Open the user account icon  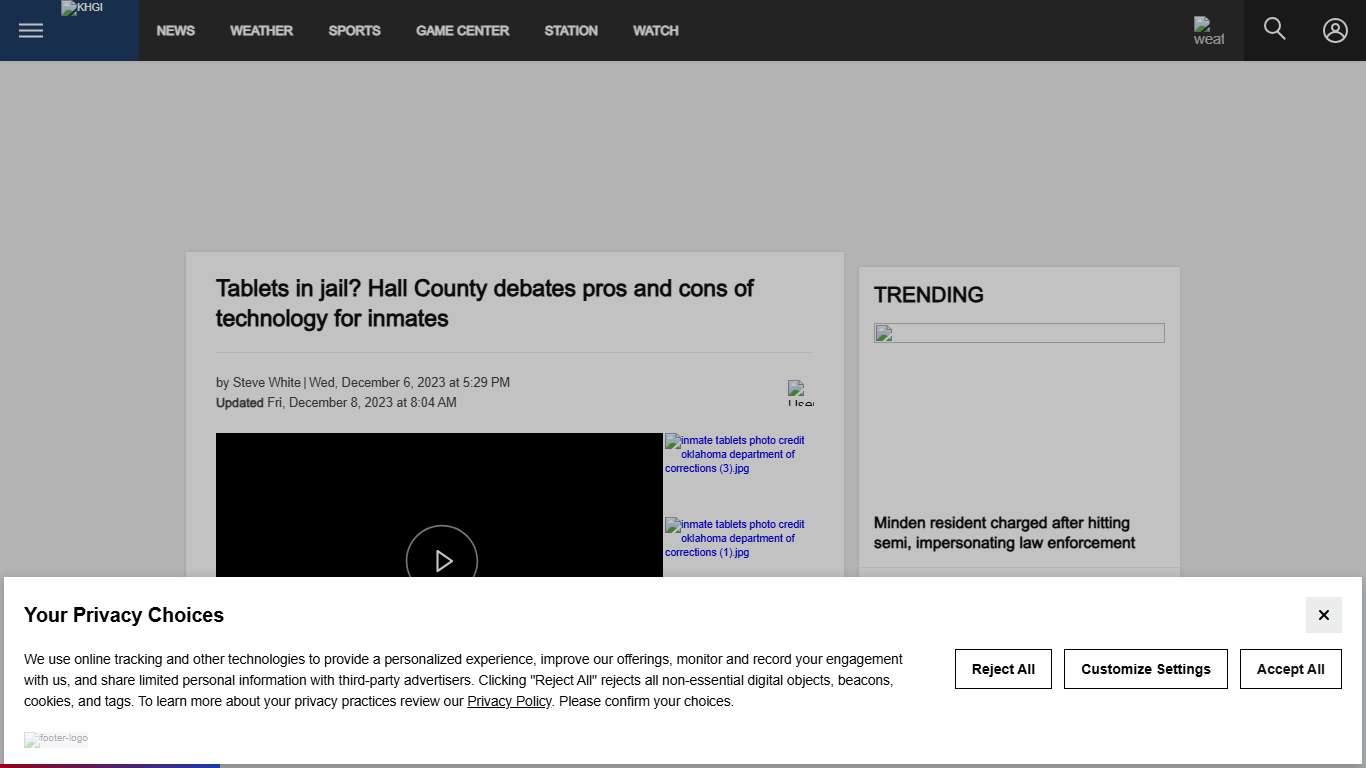(x=1335, y=30)
